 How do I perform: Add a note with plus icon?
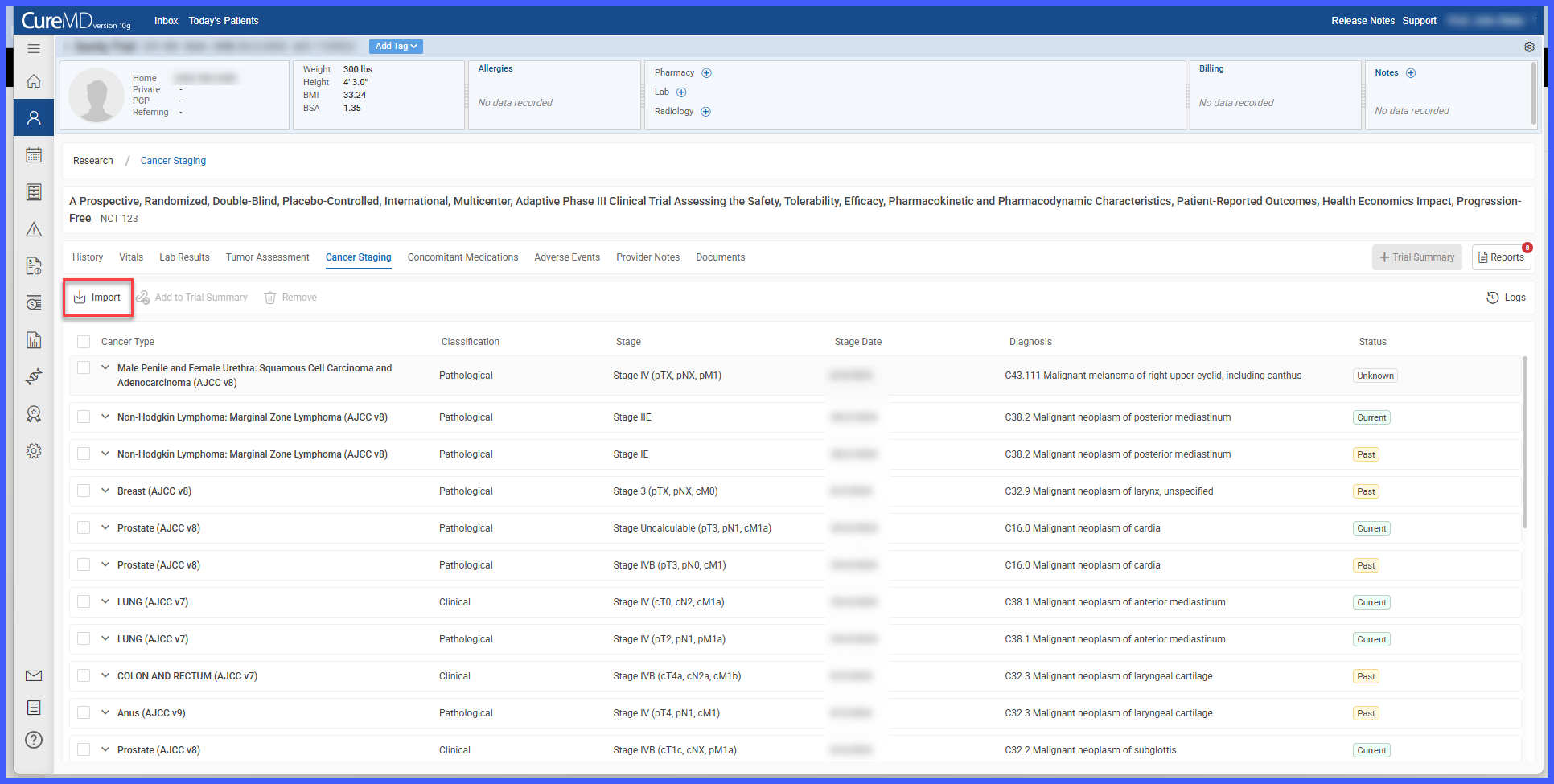pyautogui.click(x=1411, y=73)
